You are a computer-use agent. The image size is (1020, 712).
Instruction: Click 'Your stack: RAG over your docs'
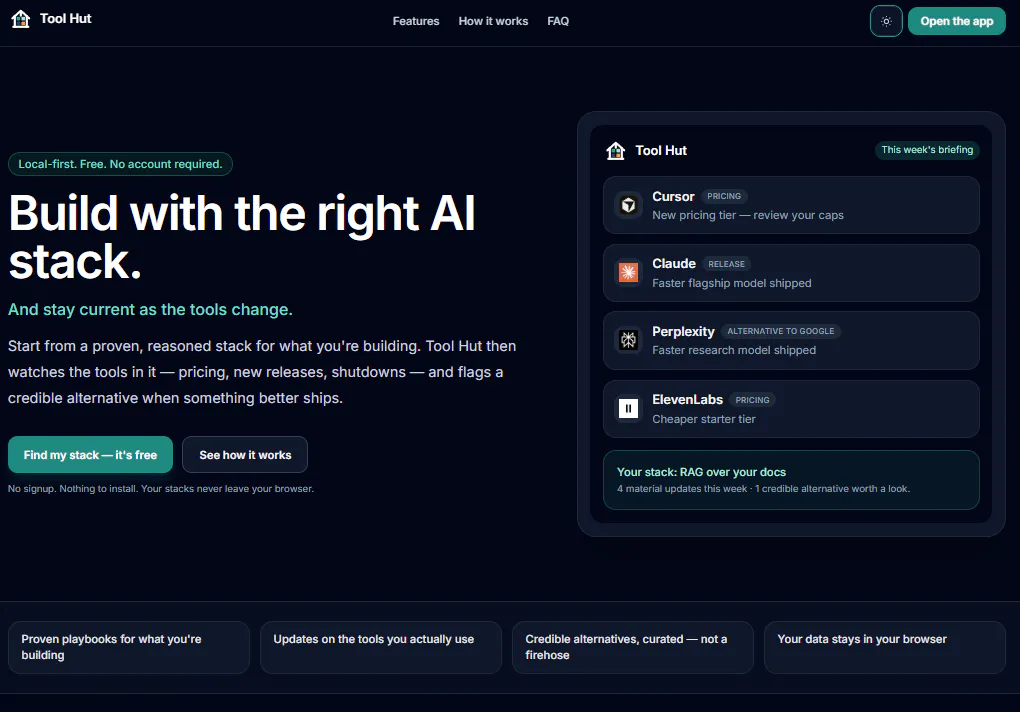(x=701, y=472)
